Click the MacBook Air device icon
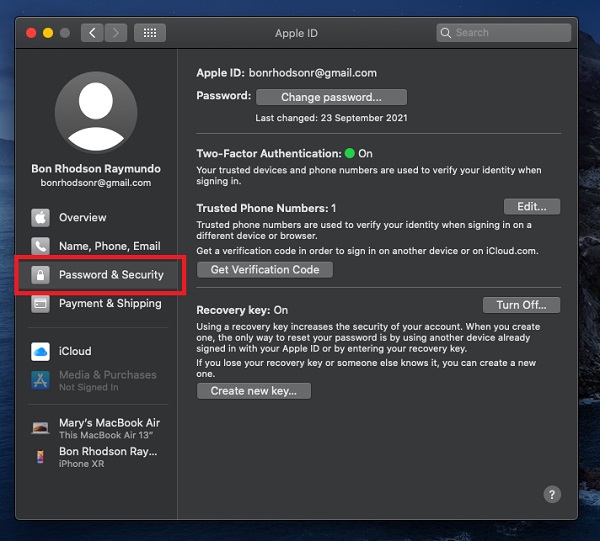Viewport: 600px width, 541px height. (40, 428)
